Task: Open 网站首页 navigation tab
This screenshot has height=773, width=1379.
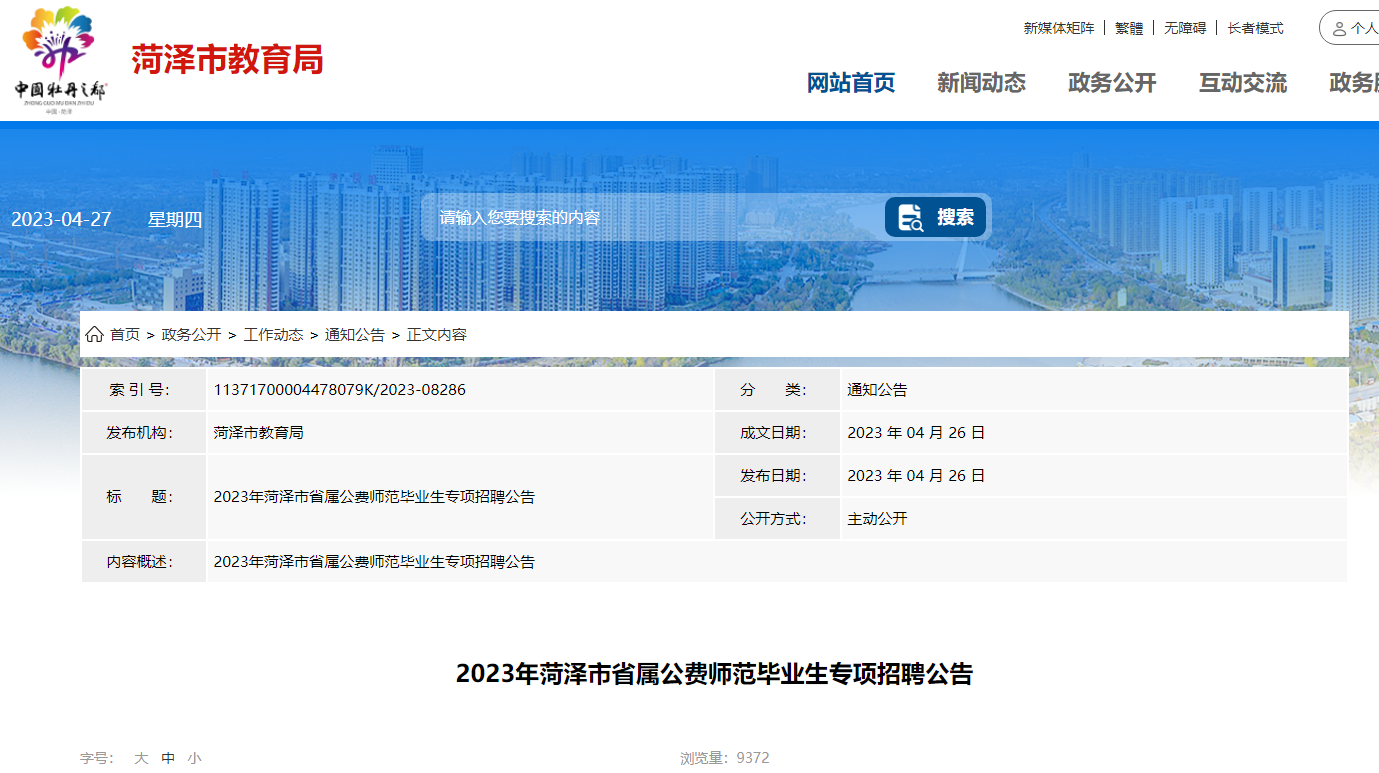Action: (851, 83)
